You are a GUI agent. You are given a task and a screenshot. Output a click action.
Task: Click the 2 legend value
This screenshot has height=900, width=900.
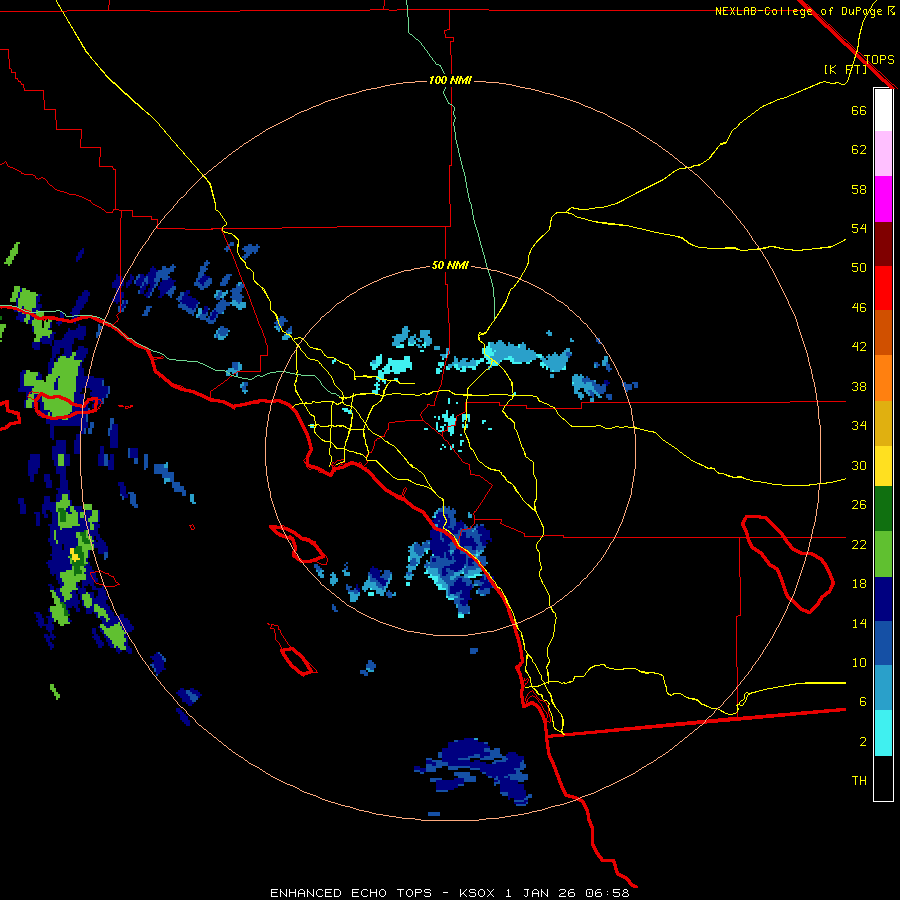(x=863, y=742)
